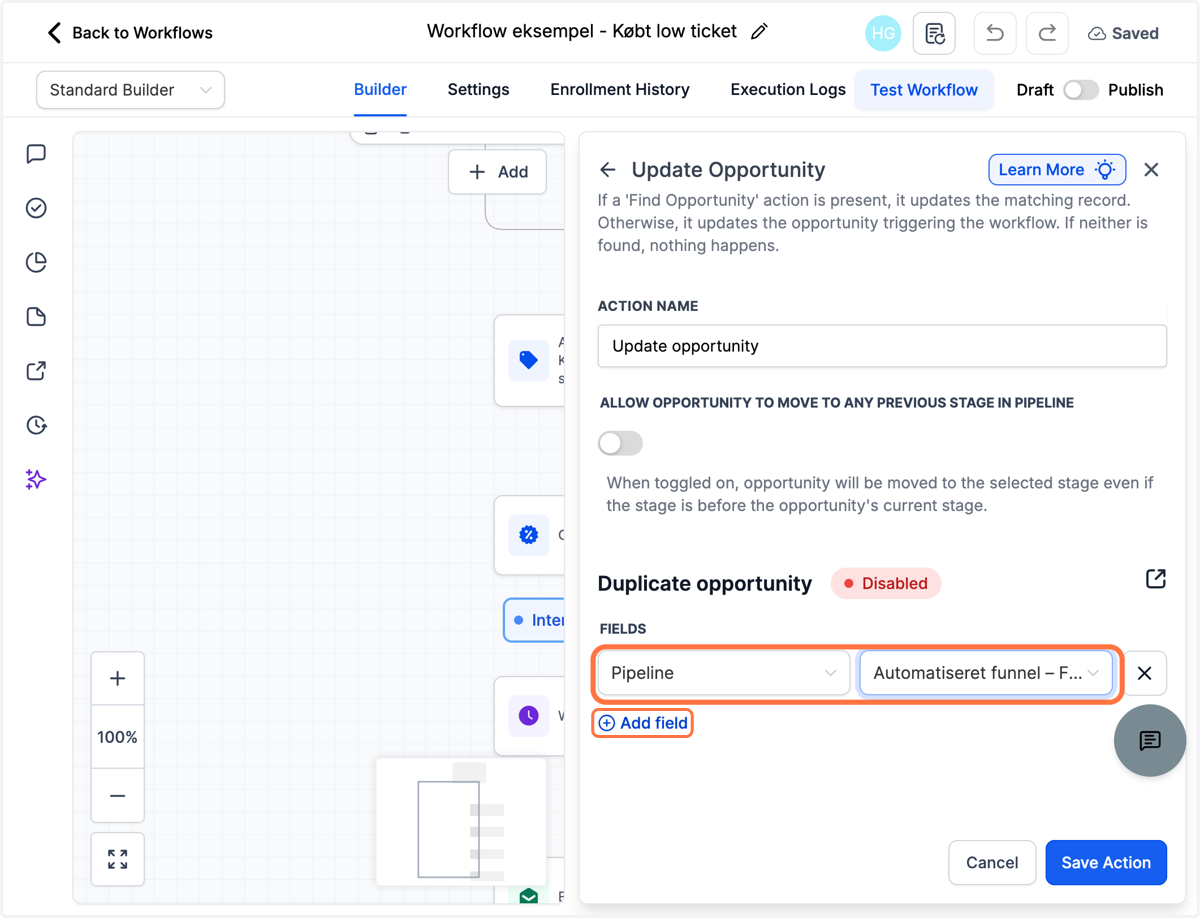Open the Settings tab
1200x918 pixels.
click(x=478, y=89)
